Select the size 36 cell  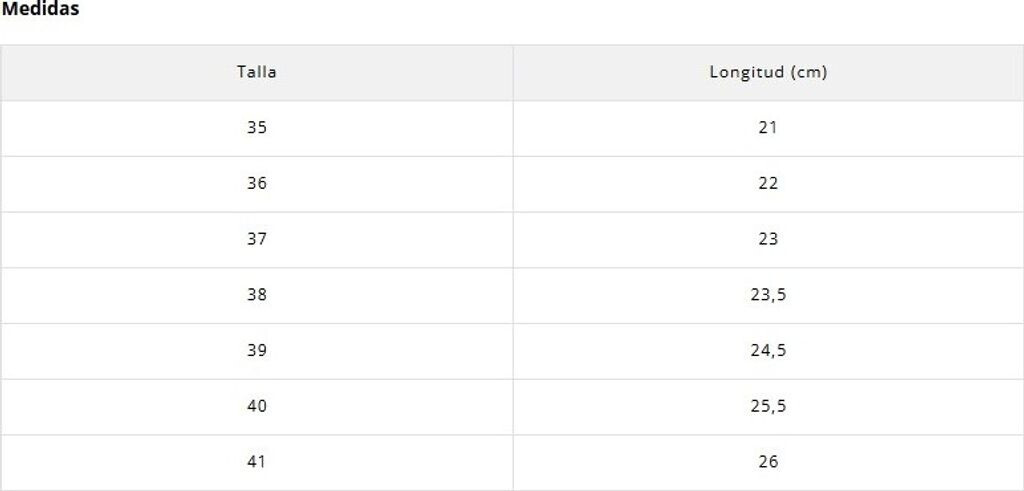click(257, 184)
